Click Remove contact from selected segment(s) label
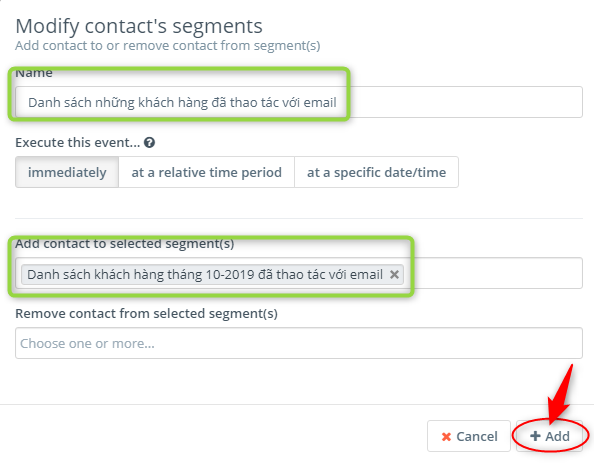 (146, 314)
